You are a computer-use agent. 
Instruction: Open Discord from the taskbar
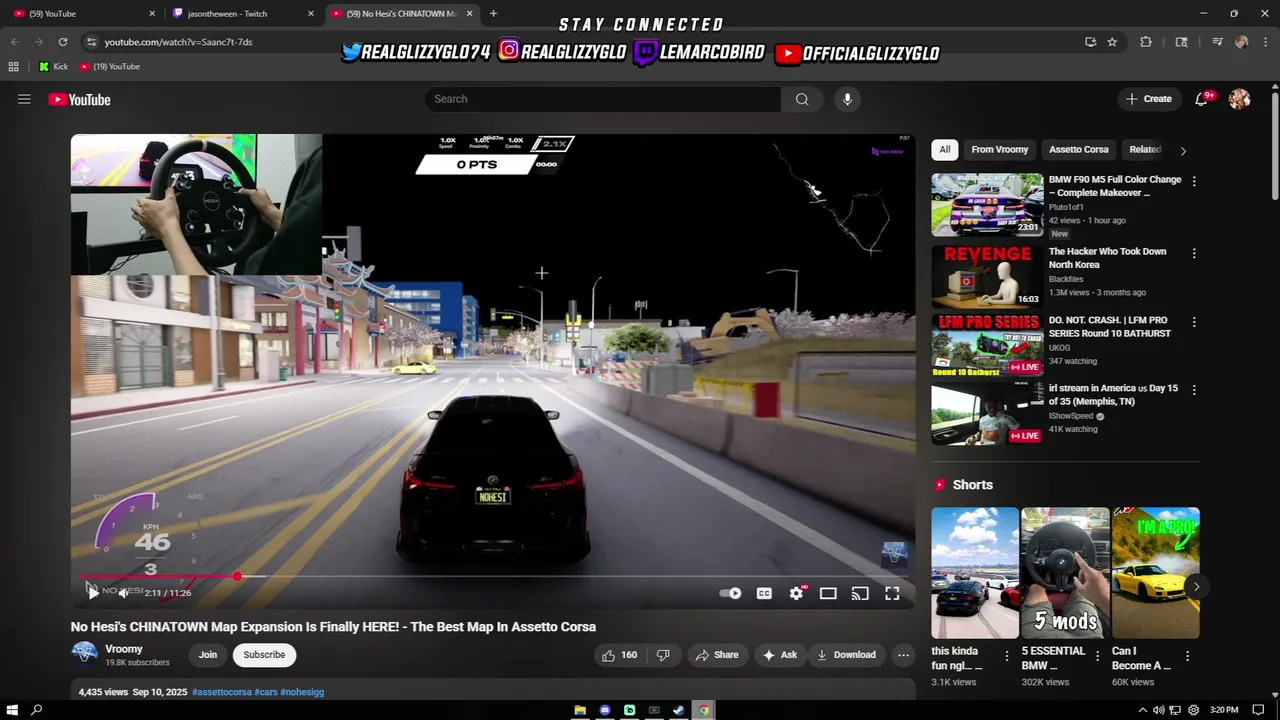click(x=605, y=710)
